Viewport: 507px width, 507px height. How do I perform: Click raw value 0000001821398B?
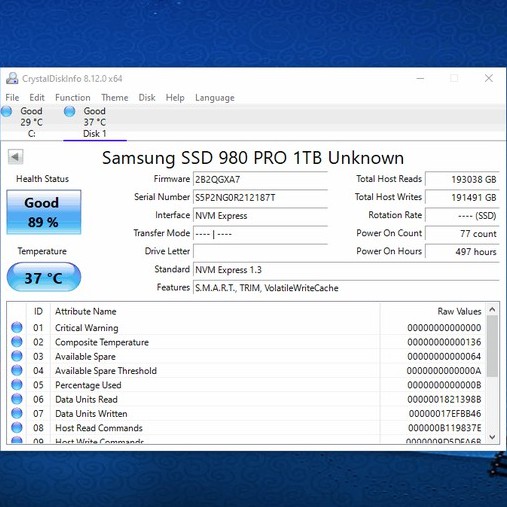[x=444, y=399]
